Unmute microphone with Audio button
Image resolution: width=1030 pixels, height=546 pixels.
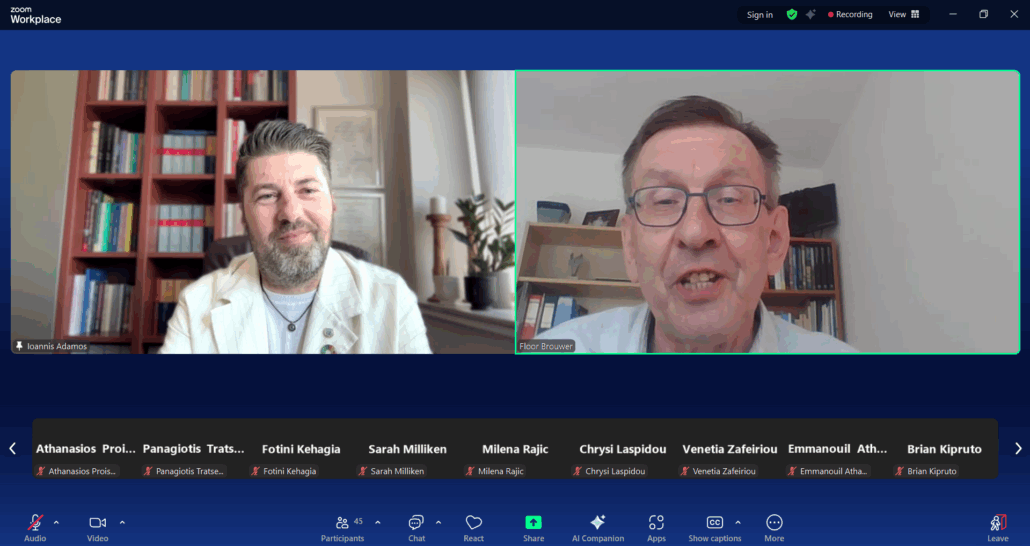[x=35, y=526]
